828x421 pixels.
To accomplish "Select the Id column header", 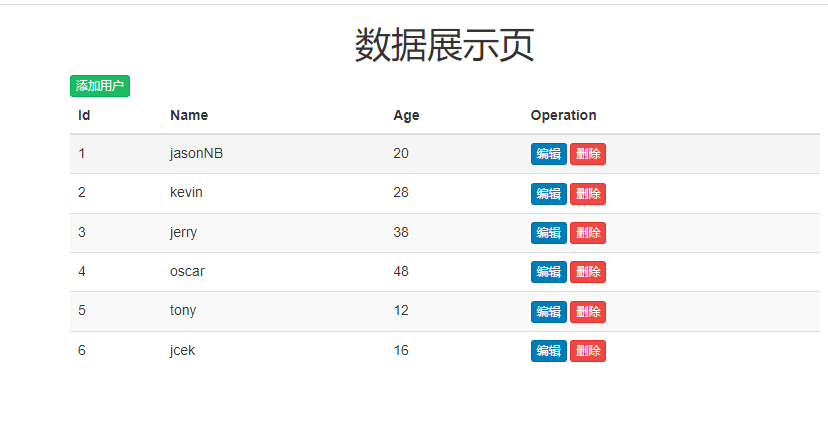I will click(x=84, y=115).
